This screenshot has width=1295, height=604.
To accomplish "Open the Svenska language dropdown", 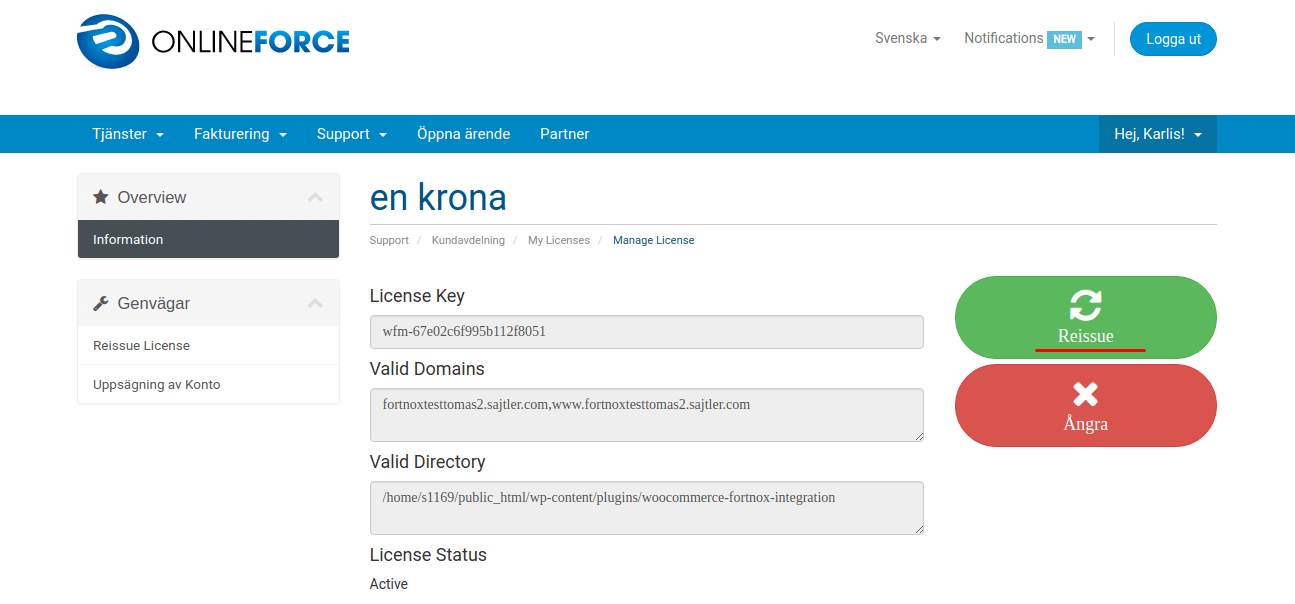I will click(908, 39).
